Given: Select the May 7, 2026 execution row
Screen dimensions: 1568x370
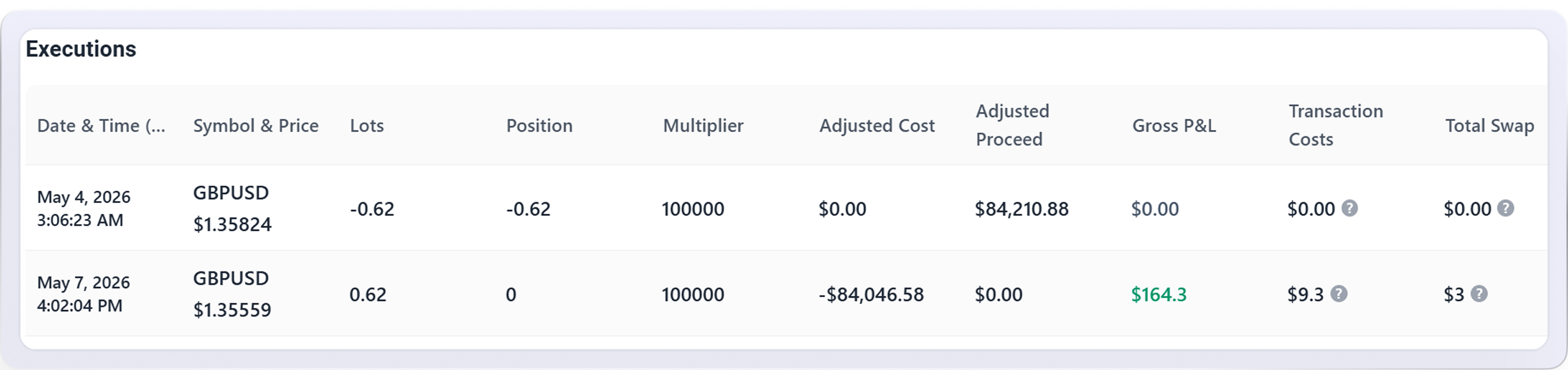Looking at the screenshot, I should pyautogui.click(x=786, y=293).
